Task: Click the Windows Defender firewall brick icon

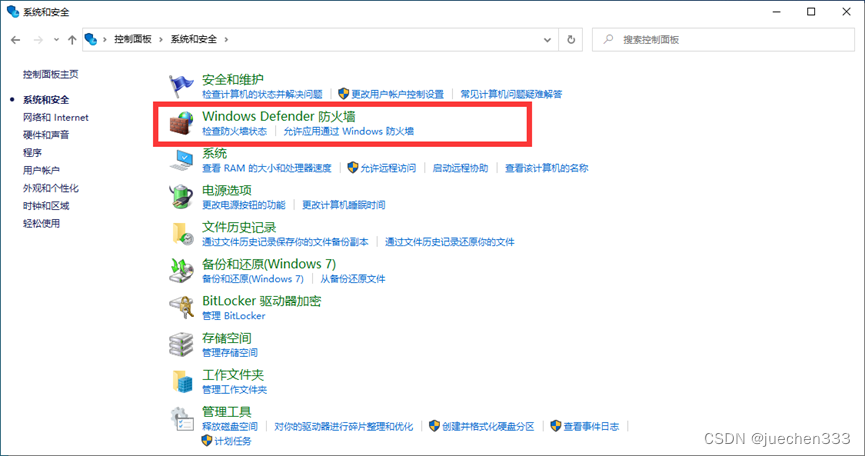Action: [x=181, y=124]
